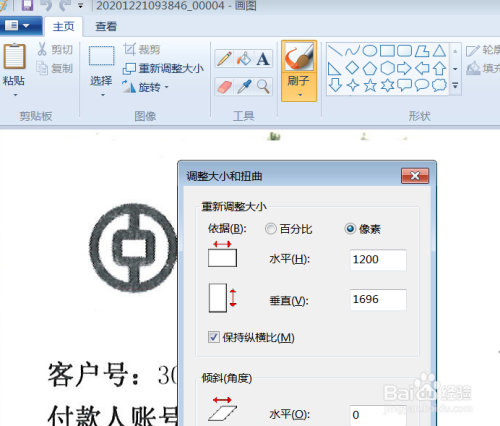Select the Cloud callout shape
Viewport: 500px width, 426px height.
pos(439,85)
